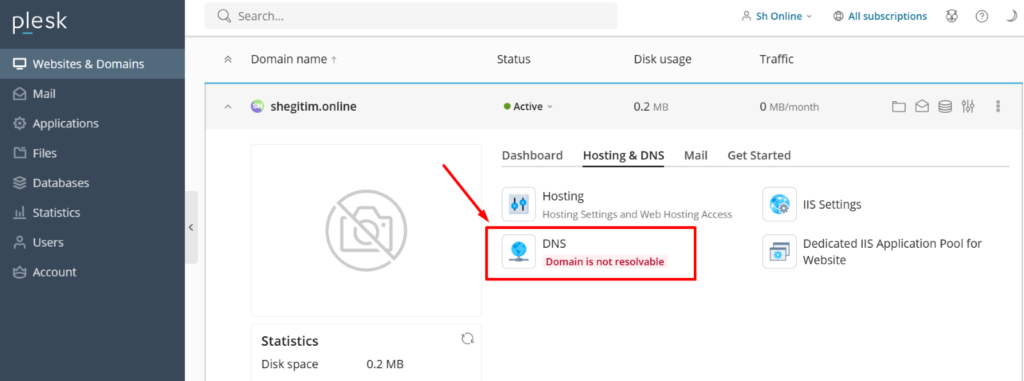Click the mail envelope icon in domain row
The width and height of the screenshot is (1024, 381).
[922, 107]
